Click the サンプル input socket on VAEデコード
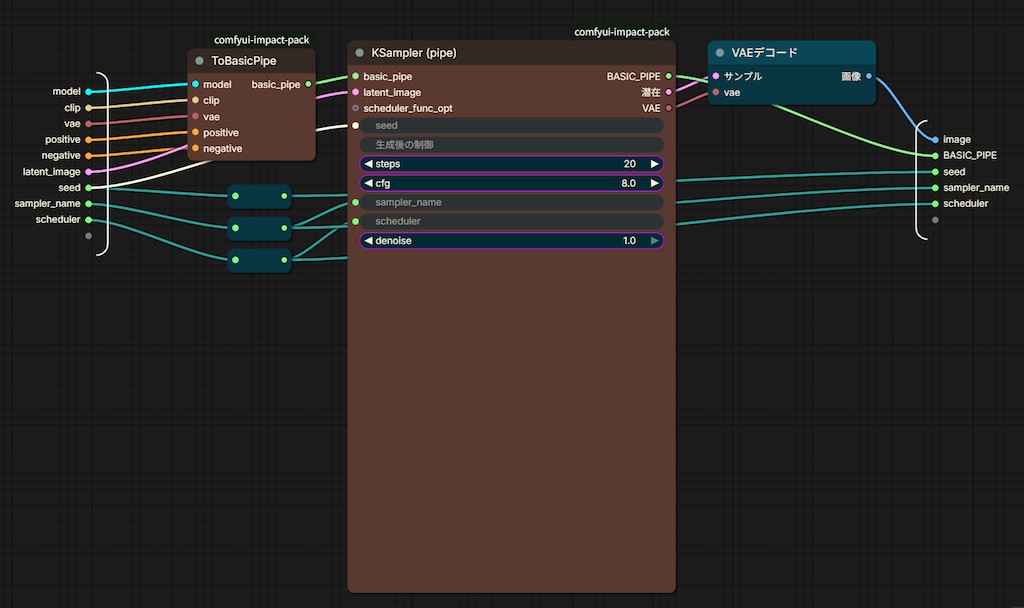Screen dimensions: 1024x608 [x=716, y=76]
